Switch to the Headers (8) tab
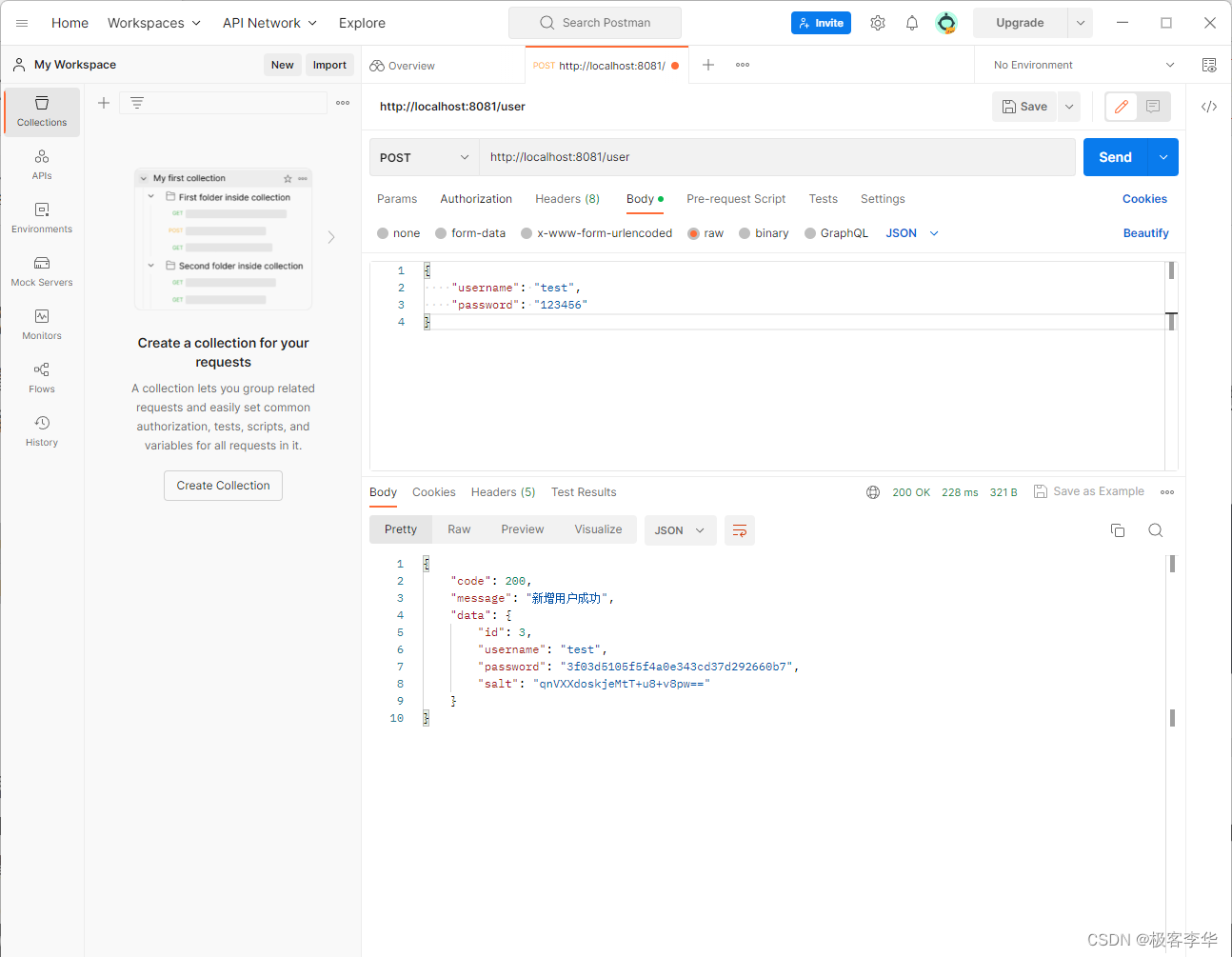Image resolution: width=1232 pixels, height=957 pixels. pyautogui.click(x=567, y=199)
